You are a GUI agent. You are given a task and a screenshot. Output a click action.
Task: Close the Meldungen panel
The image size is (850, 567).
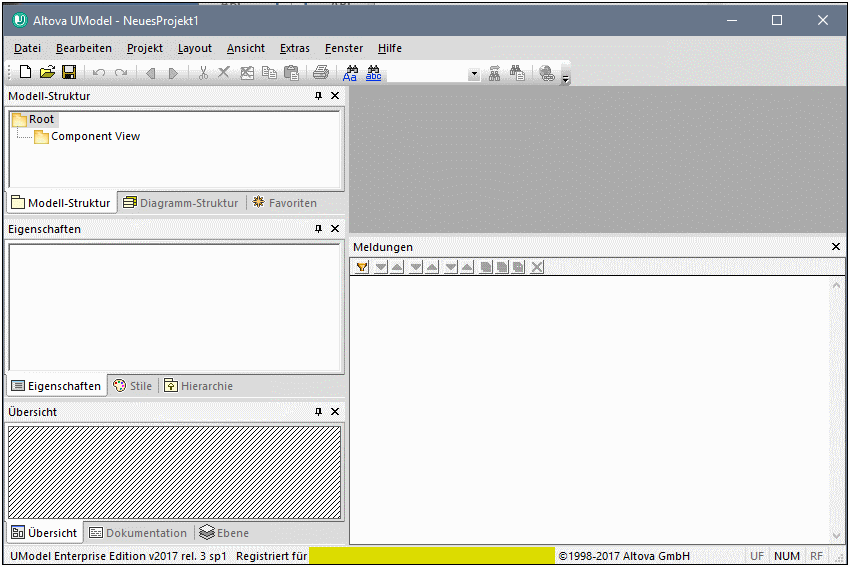click(x=836, y=247)
